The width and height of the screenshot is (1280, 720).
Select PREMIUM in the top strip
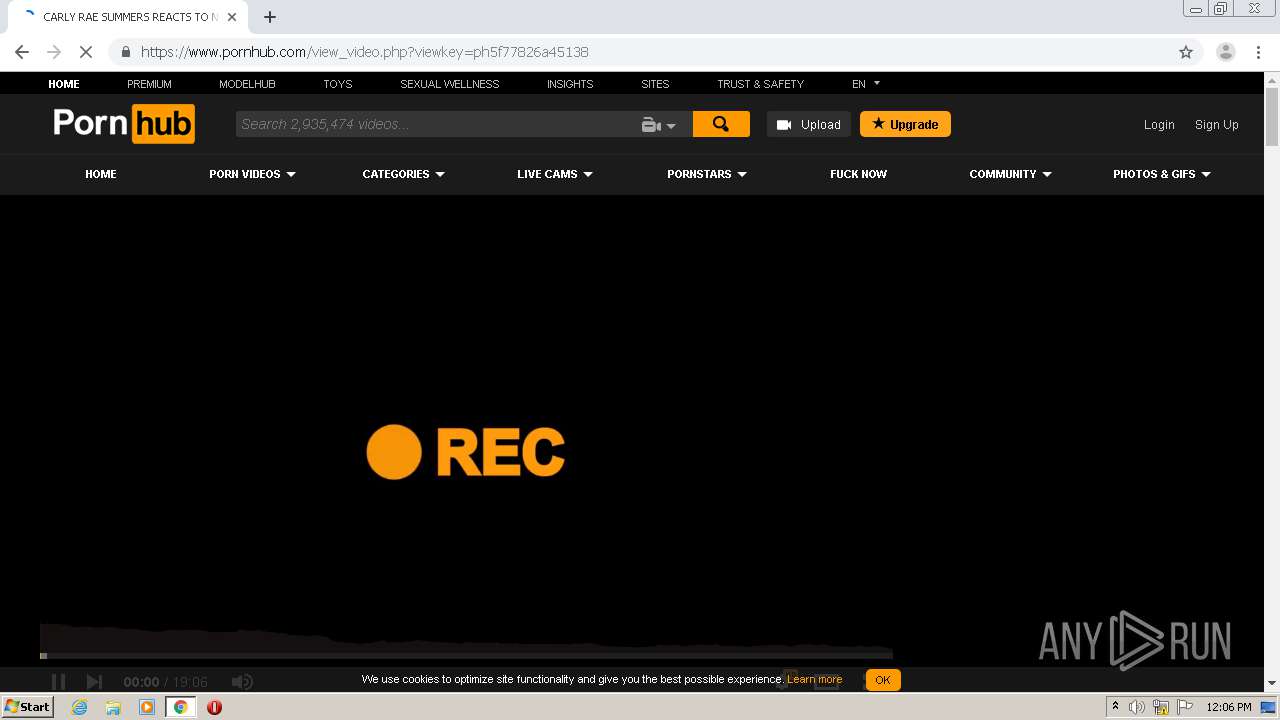coord(149,84)
